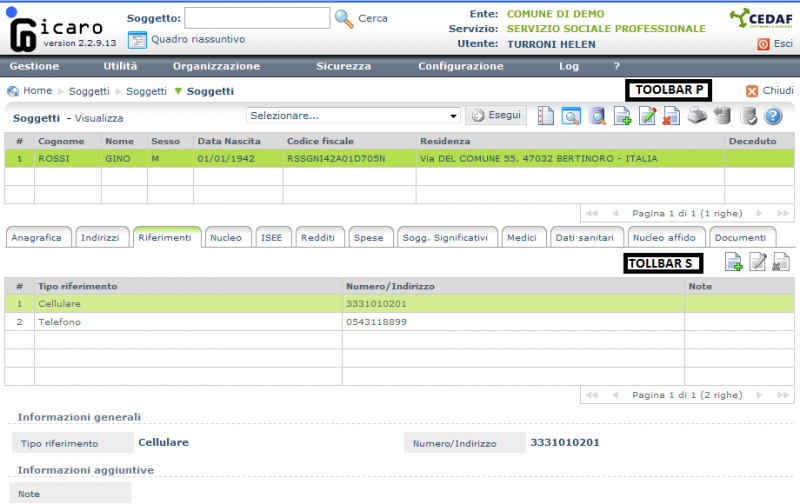Click the Numero/Indirizzo column header
Image resolution: width=800 pixels, height=504 pixels.
click(513, 286)
